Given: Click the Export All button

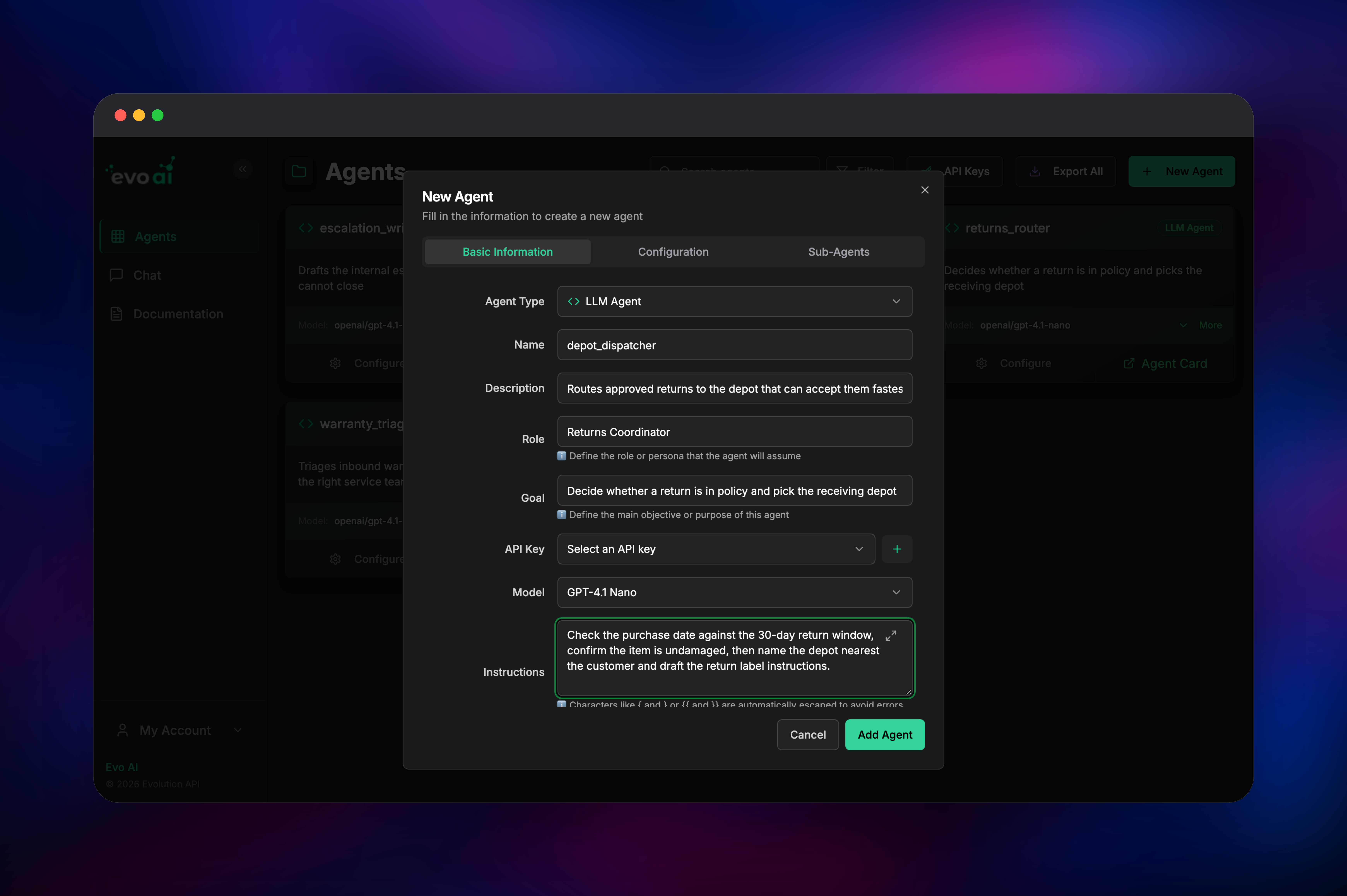Looking at the screenshot, I should tap(1065, 171).
